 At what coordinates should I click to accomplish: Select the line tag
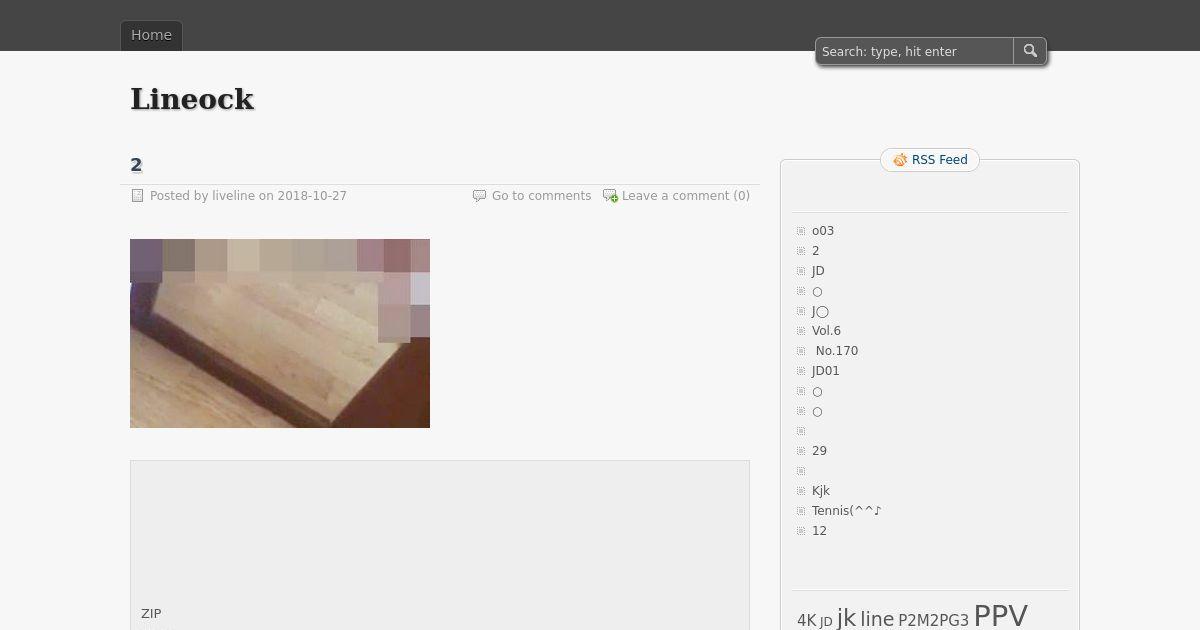[x=877, y=619]
